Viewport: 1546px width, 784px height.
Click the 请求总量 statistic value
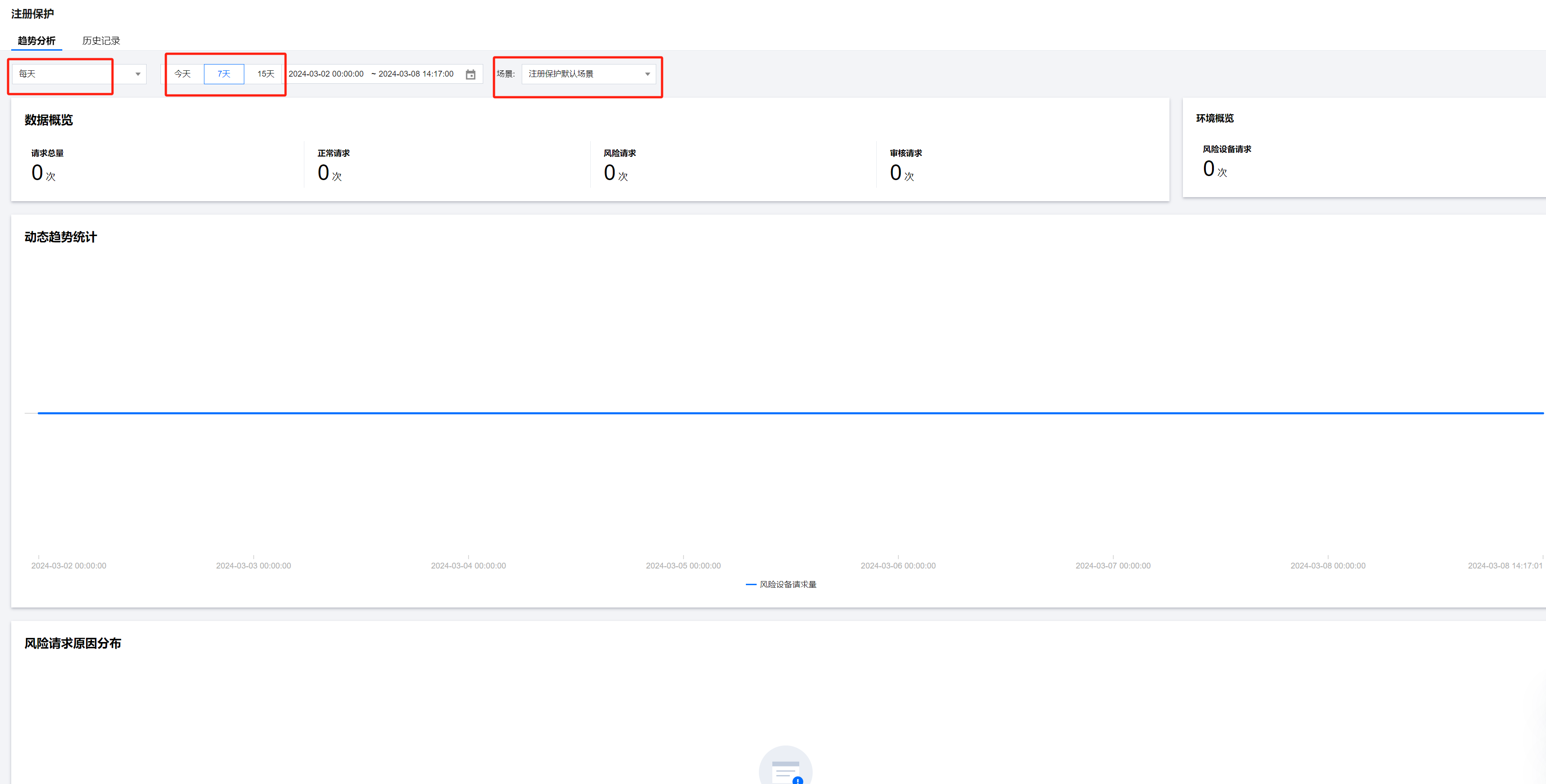[x=37, y=173]
